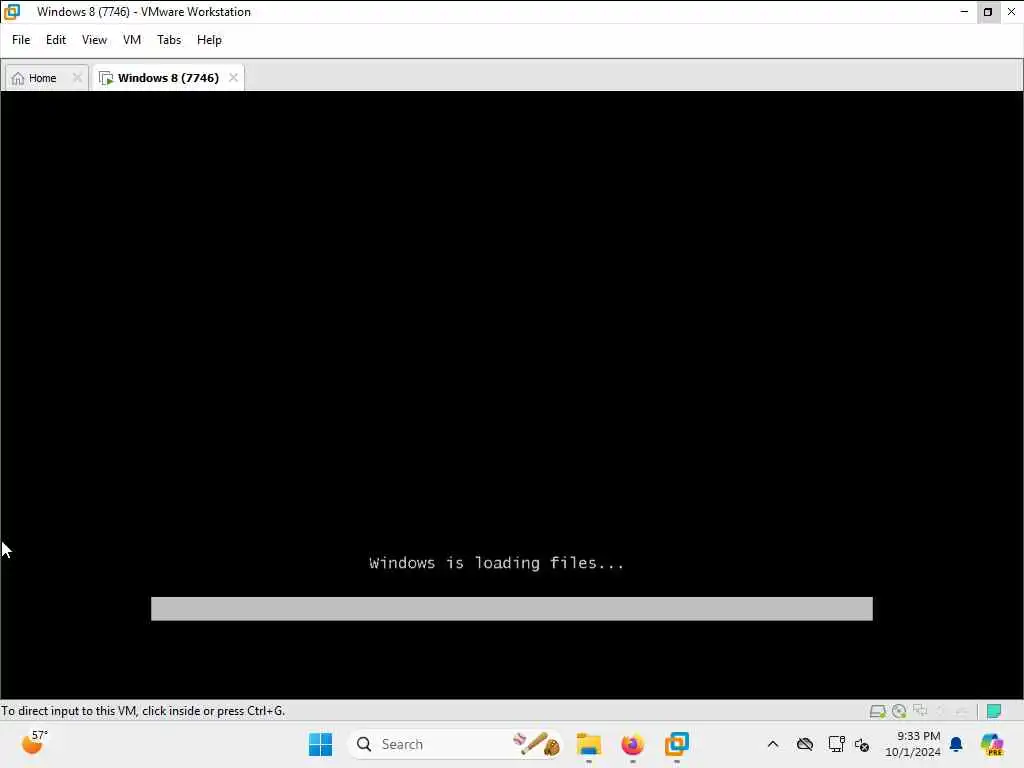
Task: Open the File menu
Action: coord(21,40)
